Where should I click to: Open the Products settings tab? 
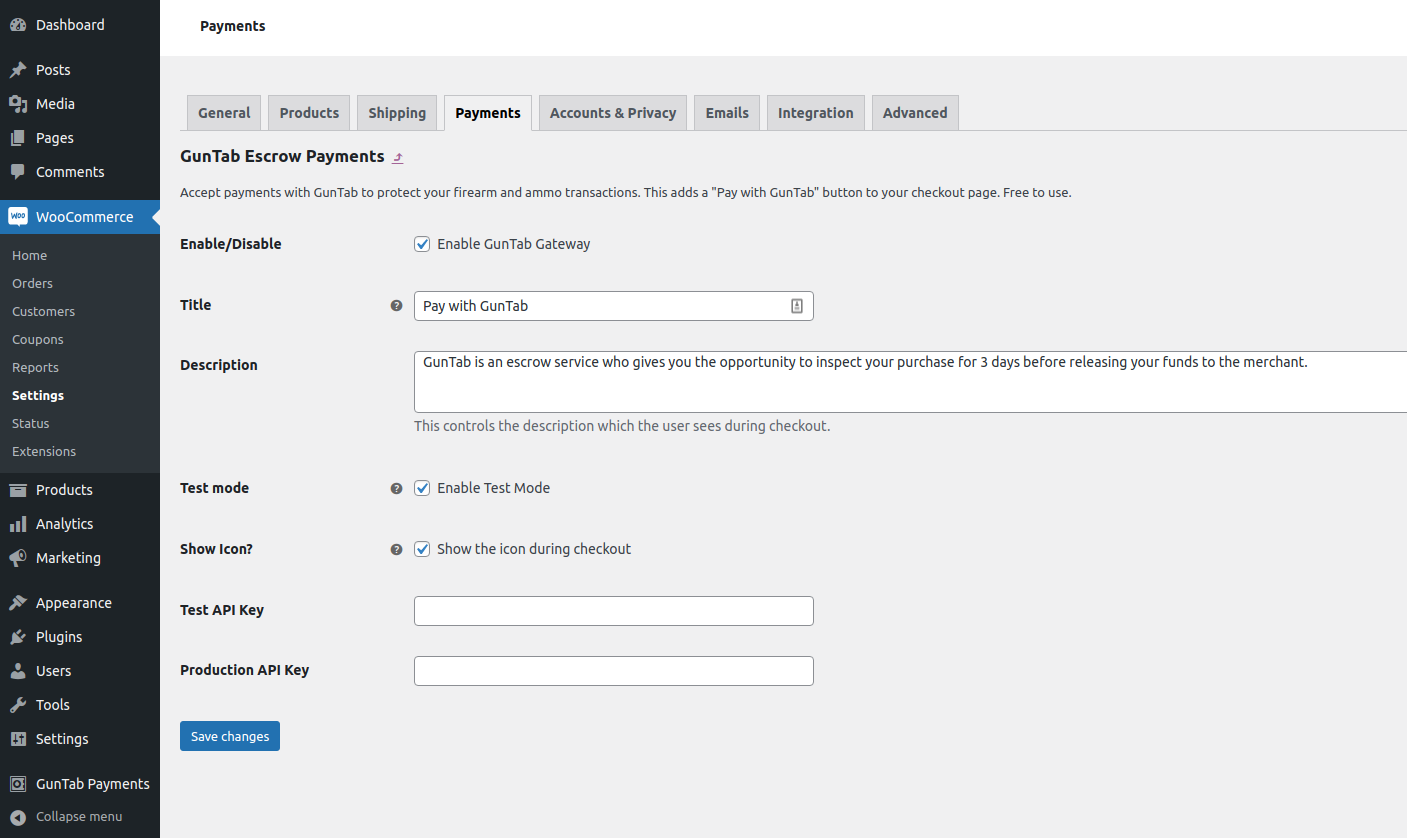(x=309, y=113)
